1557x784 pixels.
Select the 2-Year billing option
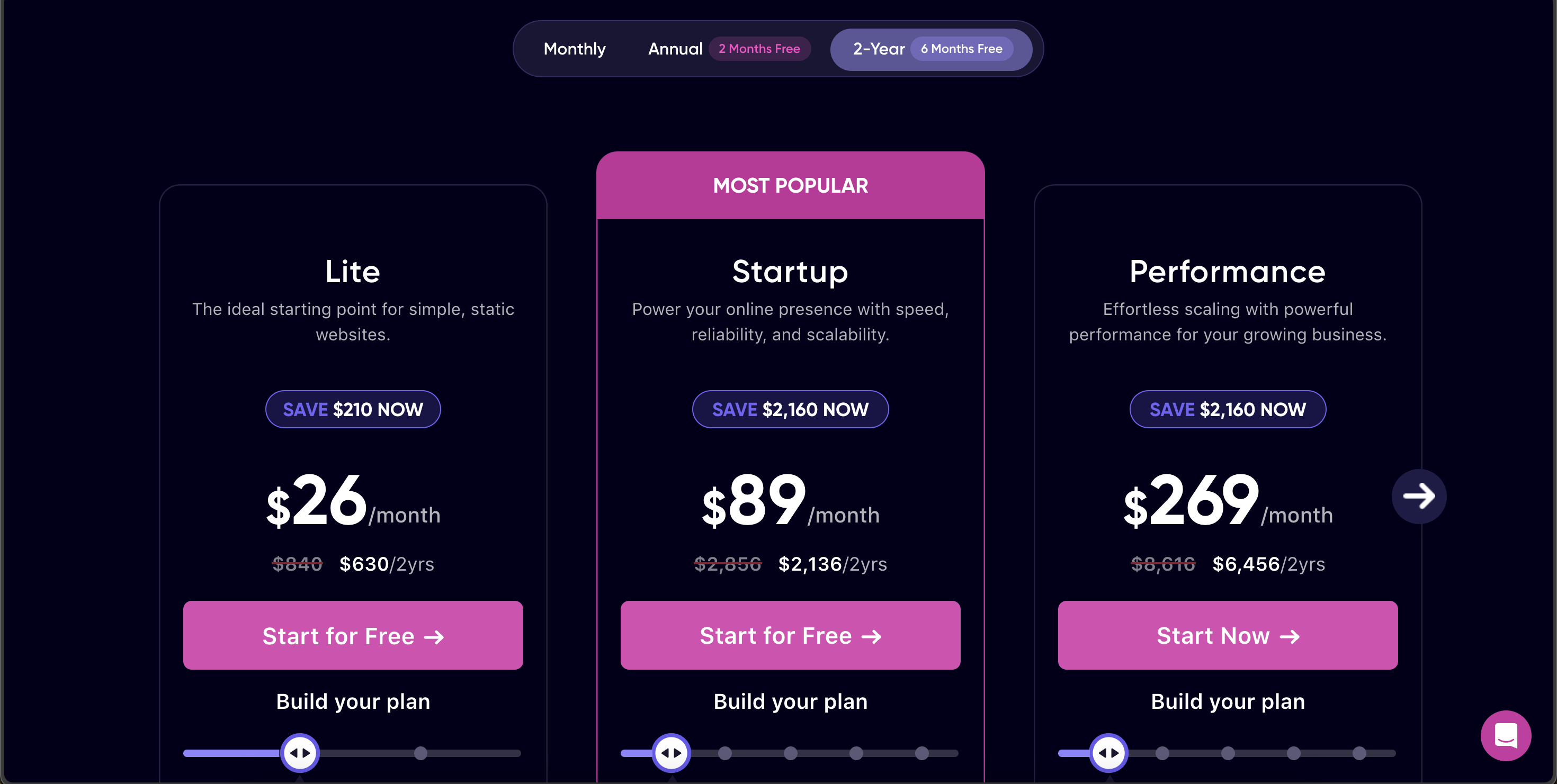point(879,49)
